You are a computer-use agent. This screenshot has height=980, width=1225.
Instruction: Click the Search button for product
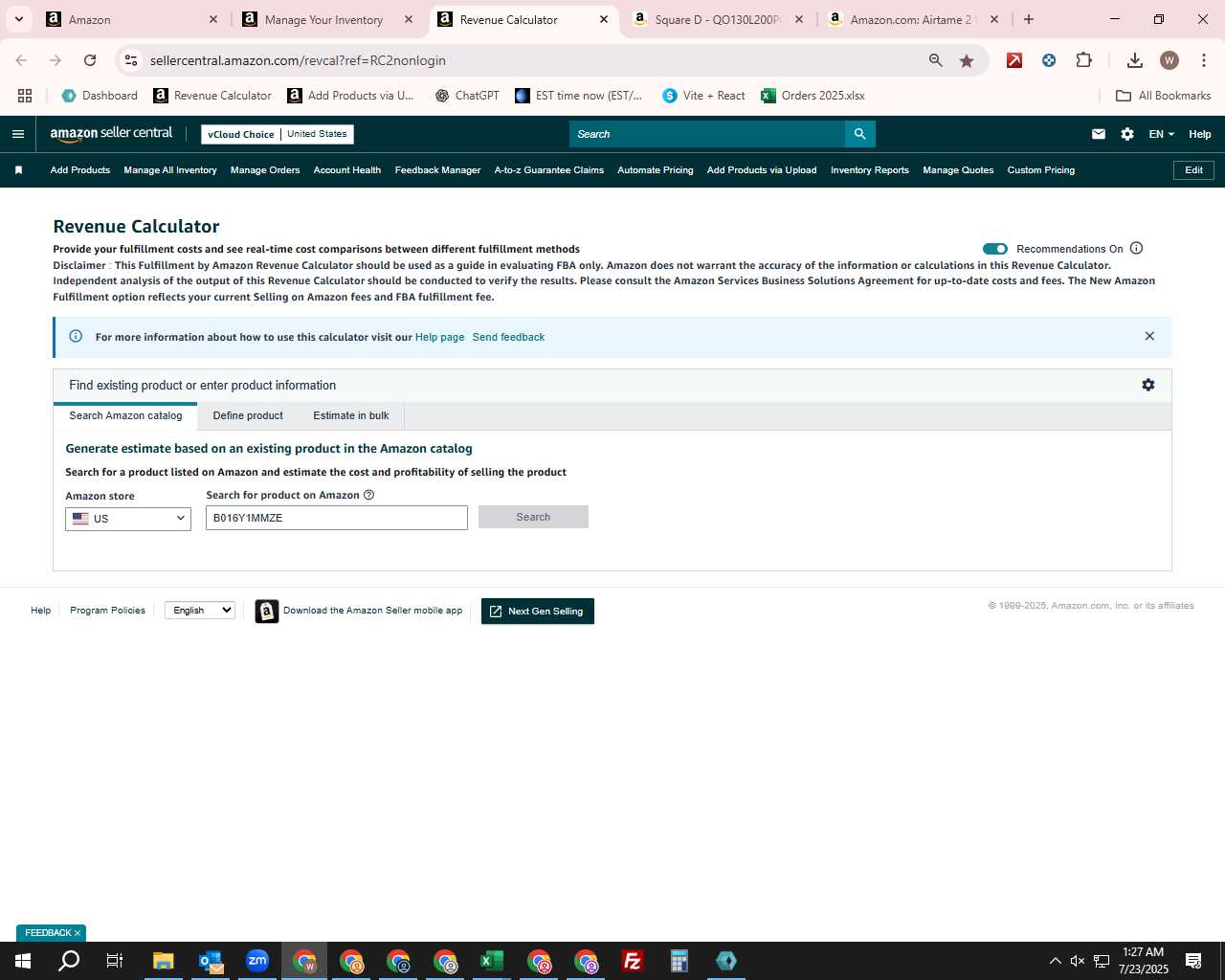tap(533, 517)
